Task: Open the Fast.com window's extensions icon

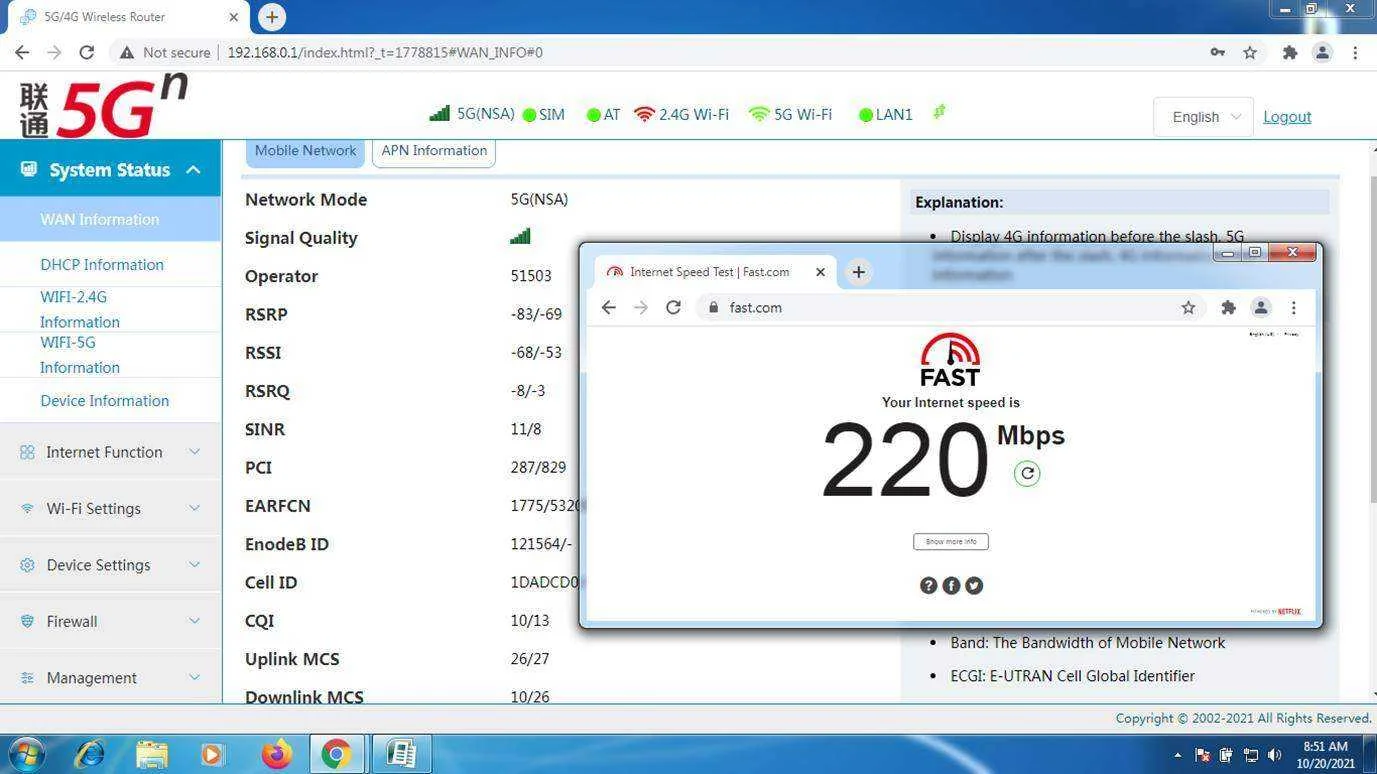Action: 1228,308
